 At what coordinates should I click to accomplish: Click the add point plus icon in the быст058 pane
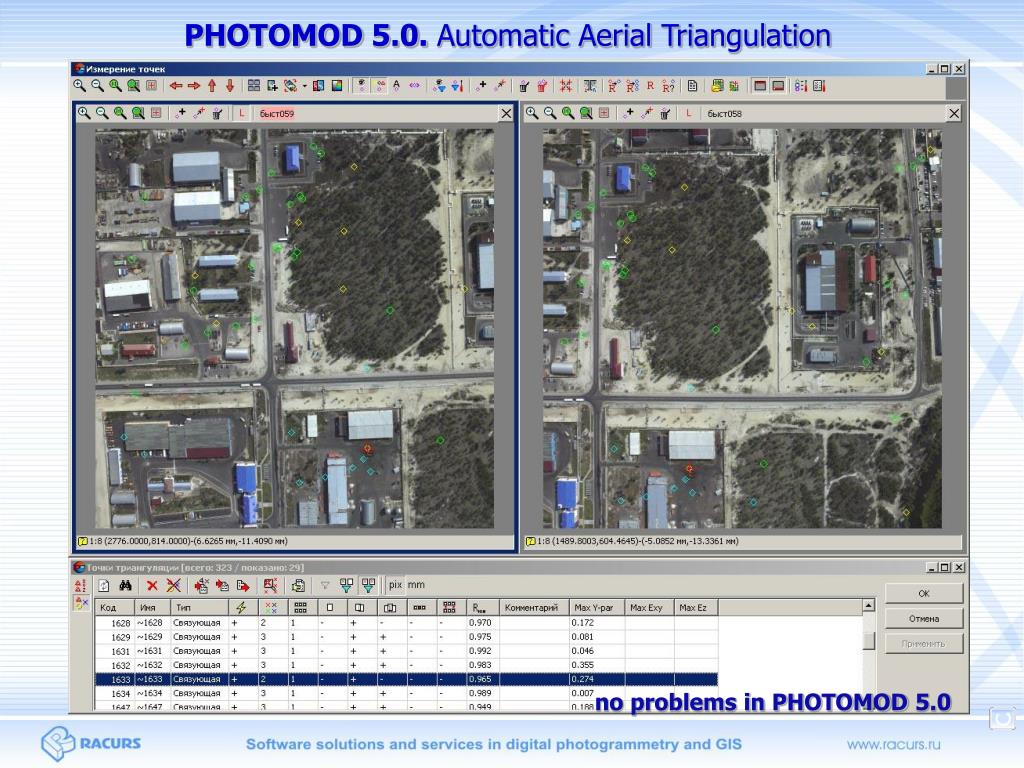coord(628,113)
